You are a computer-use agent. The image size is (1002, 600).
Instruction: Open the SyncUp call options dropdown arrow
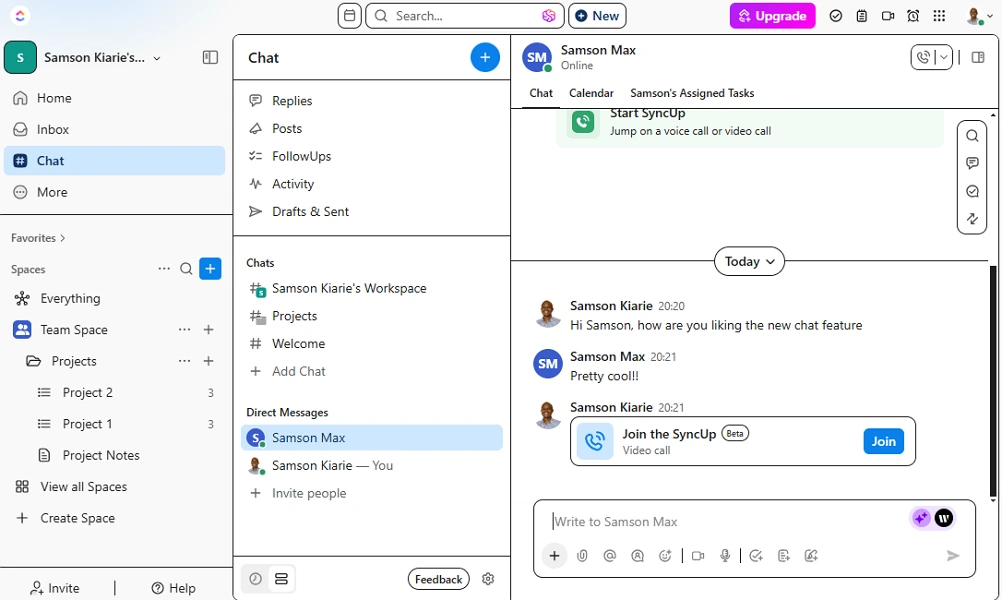tap(943, 58)
